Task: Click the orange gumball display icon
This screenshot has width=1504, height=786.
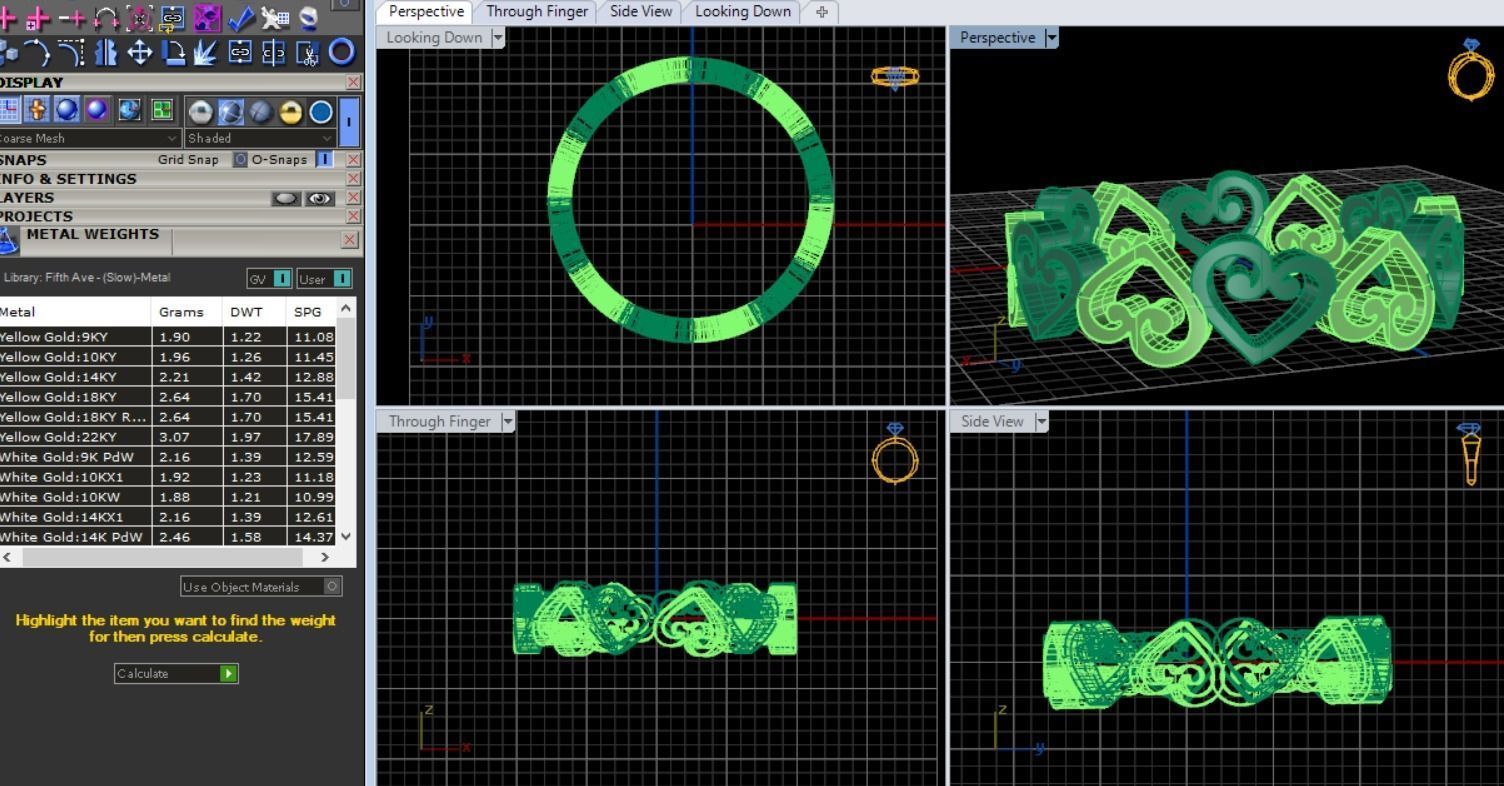Action: [36, 111]
